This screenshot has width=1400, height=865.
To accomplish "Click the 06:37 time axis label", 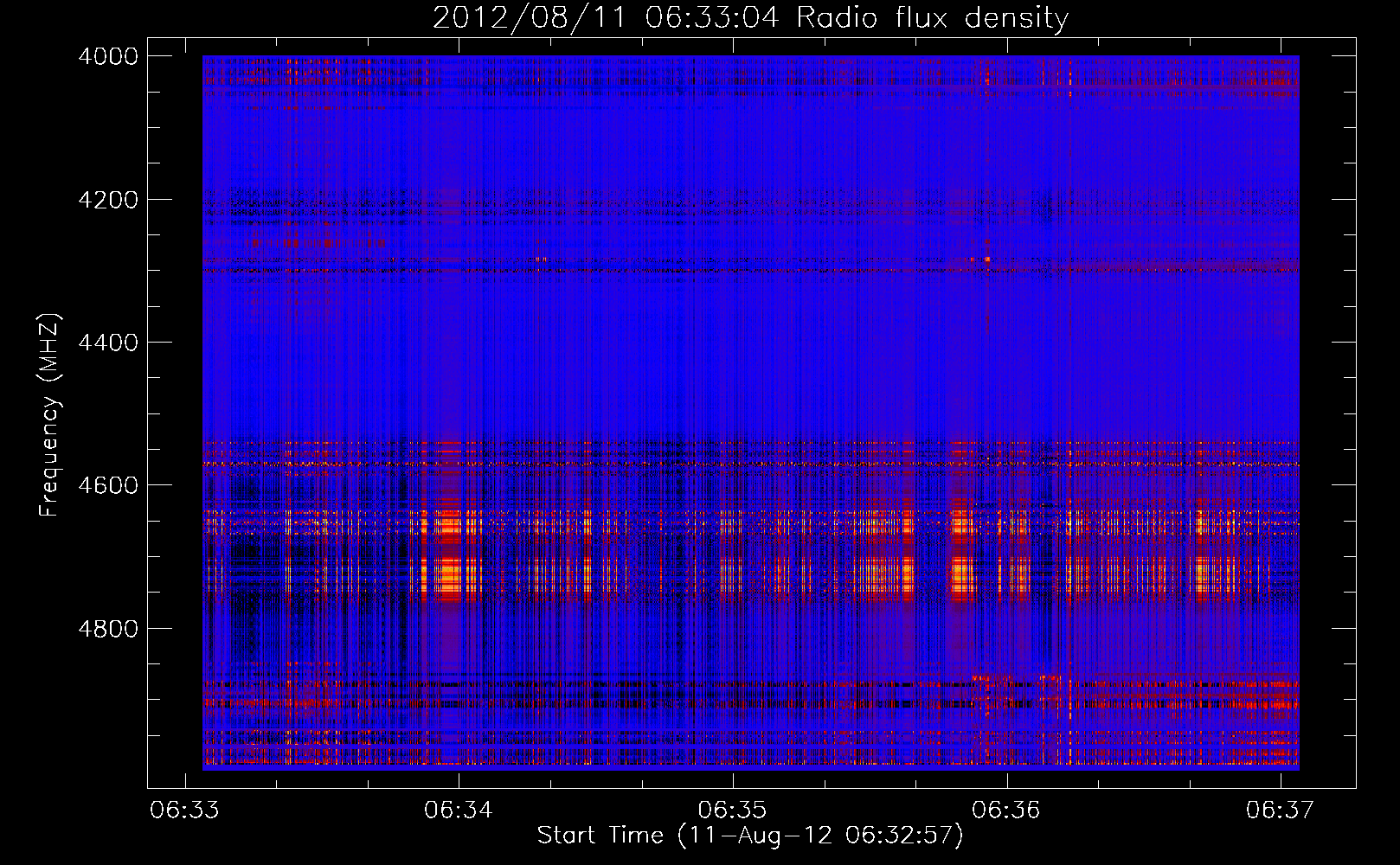I will click(x=1280, y=810).
